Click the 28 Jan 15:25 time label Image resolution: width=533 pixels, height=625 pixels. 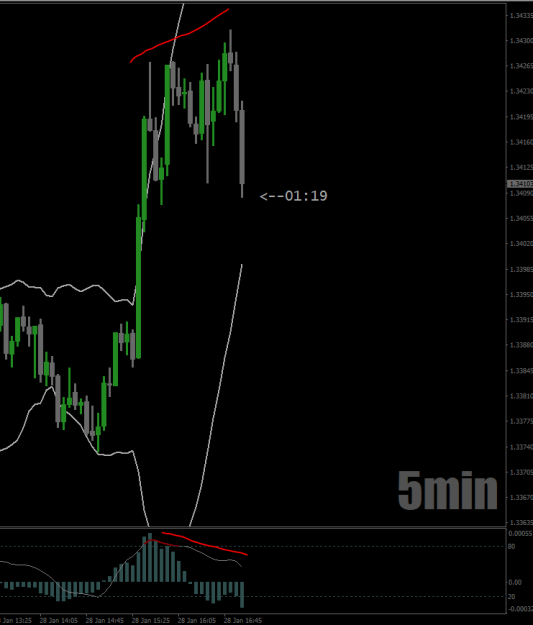coord(151,621)
